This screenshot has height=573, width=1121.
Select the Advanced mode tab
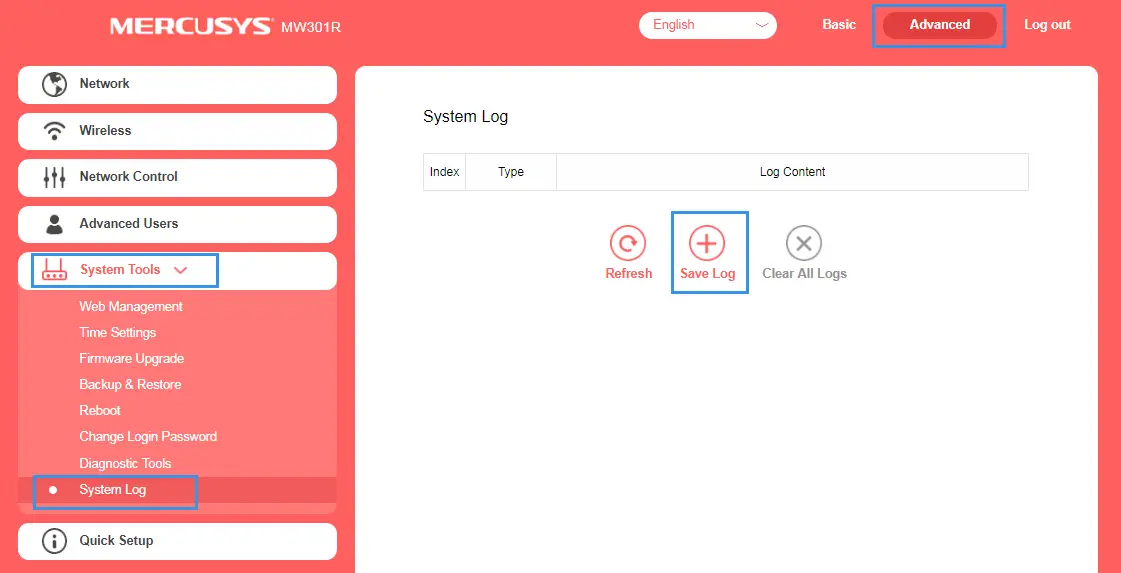[939, 25]
